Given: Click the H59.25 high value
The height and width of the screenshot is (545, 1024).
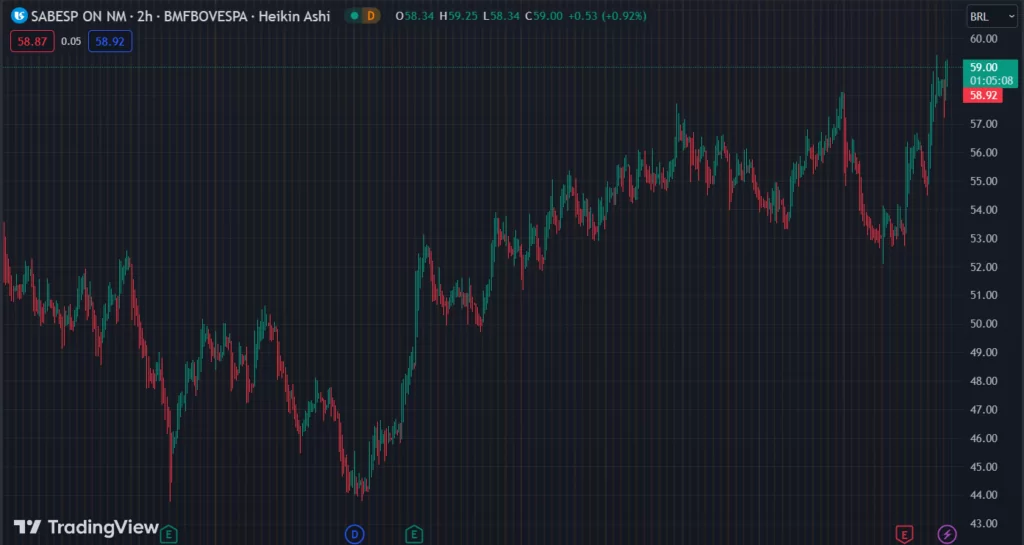Looking at the screenshot, I should (x=458, y=16).
